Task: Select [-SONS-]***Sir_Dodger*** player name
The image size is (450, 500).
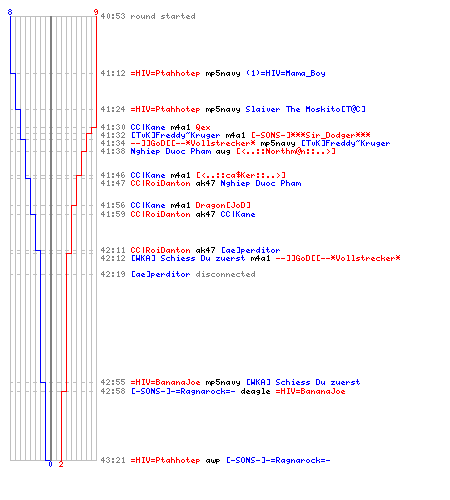Action: click(311, 135)
